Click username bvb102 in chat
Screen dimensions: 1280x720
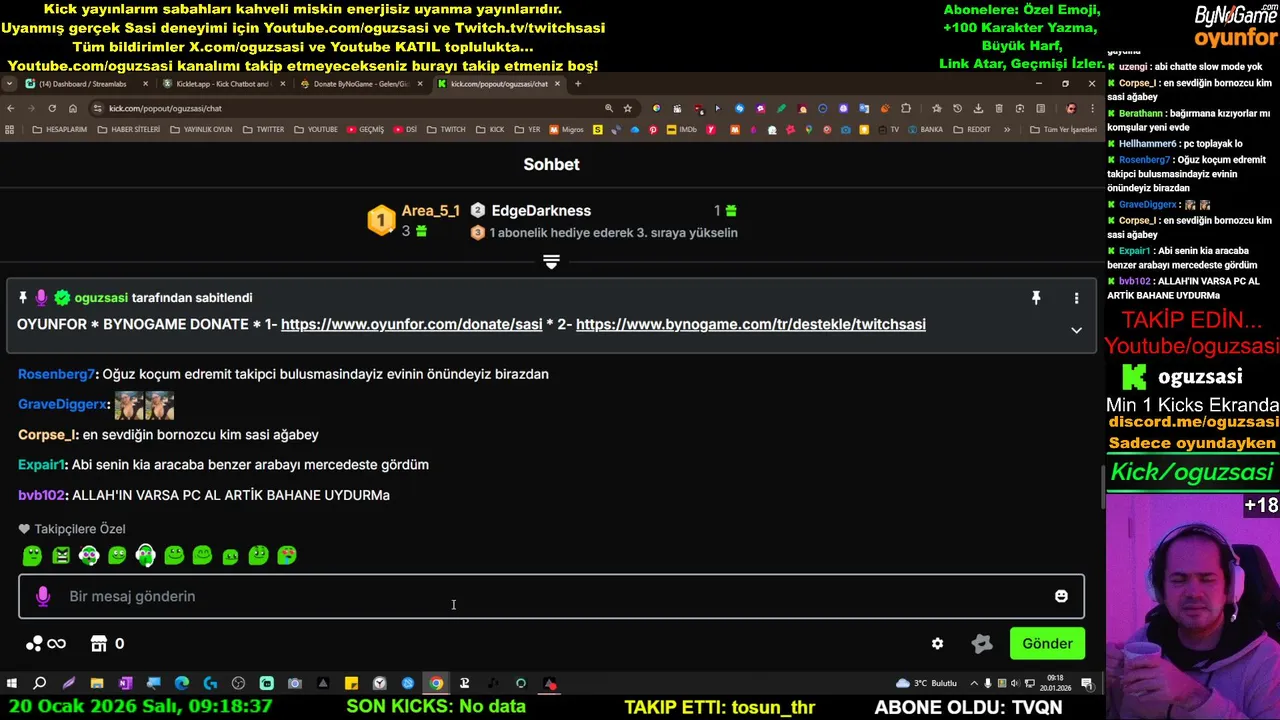(x=41, y=495)
